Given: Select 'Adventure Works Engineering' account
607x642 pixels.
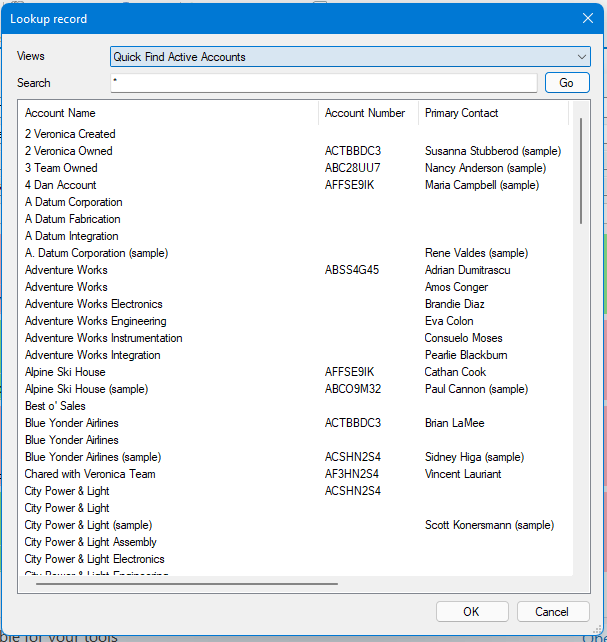Looking at the screenshot, I should pos(95,321).
